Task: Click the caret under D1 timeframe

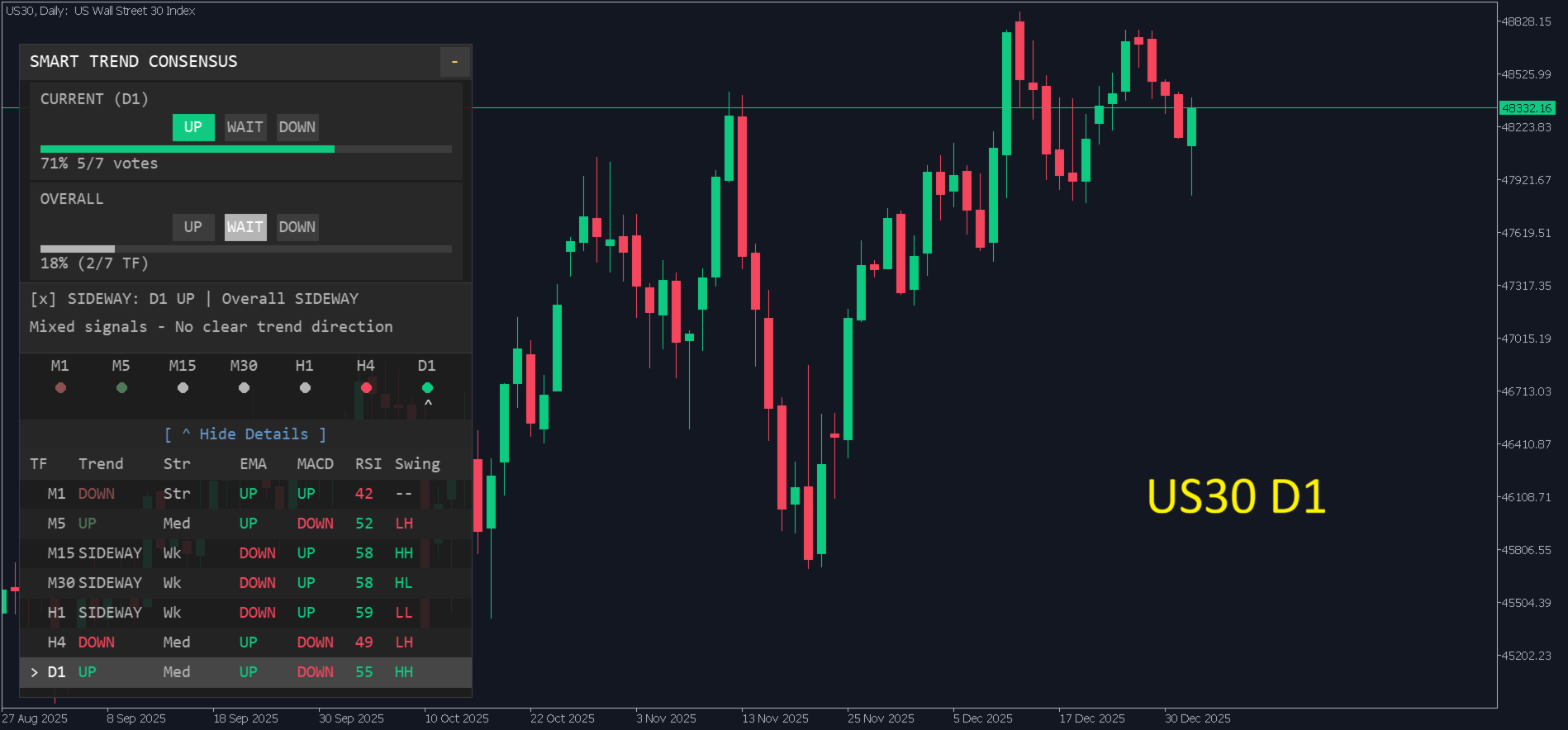Action: coord(428,403)
